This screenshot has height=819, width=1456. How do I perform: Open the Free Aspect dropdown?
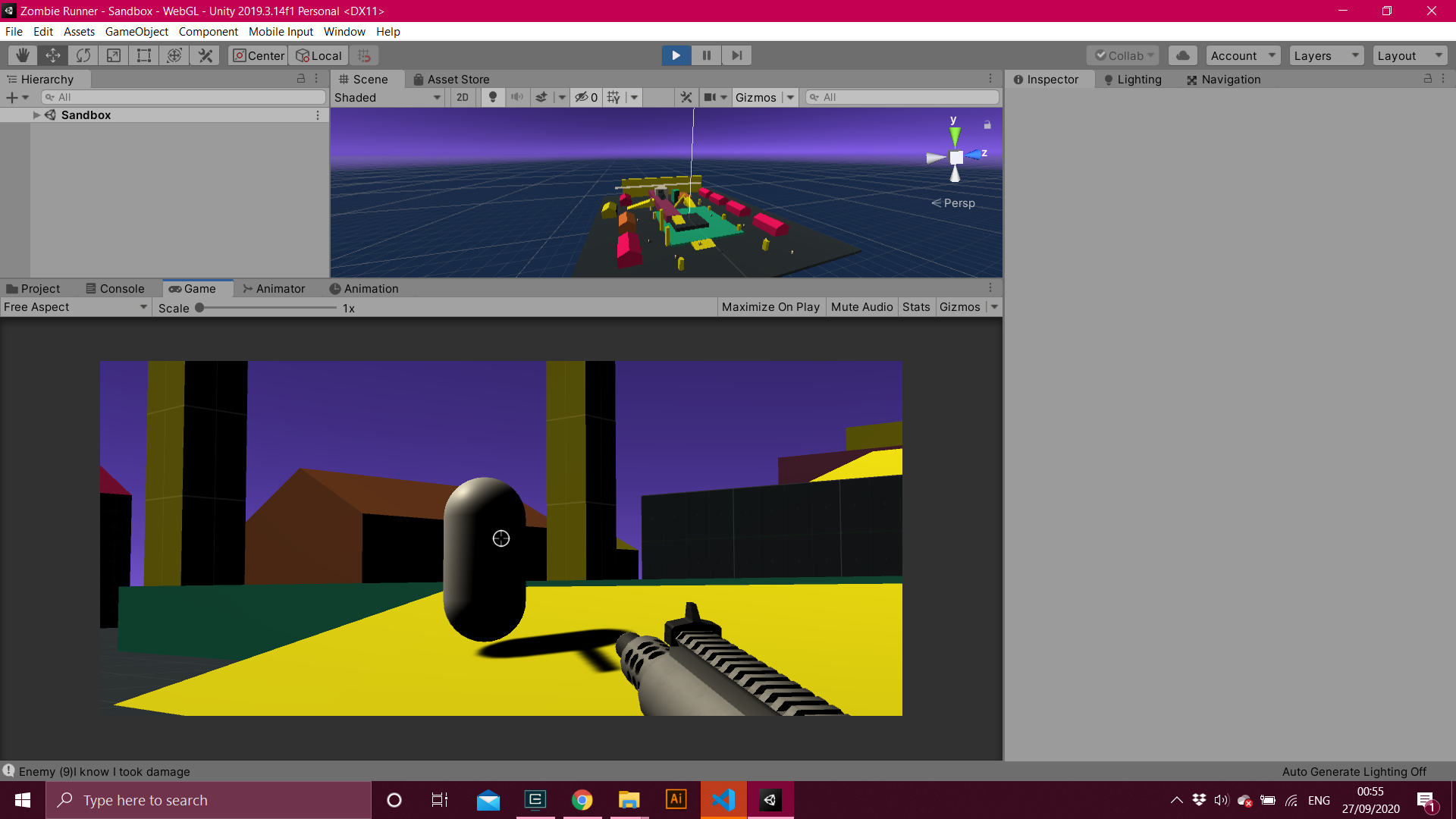tap(74, 307)
